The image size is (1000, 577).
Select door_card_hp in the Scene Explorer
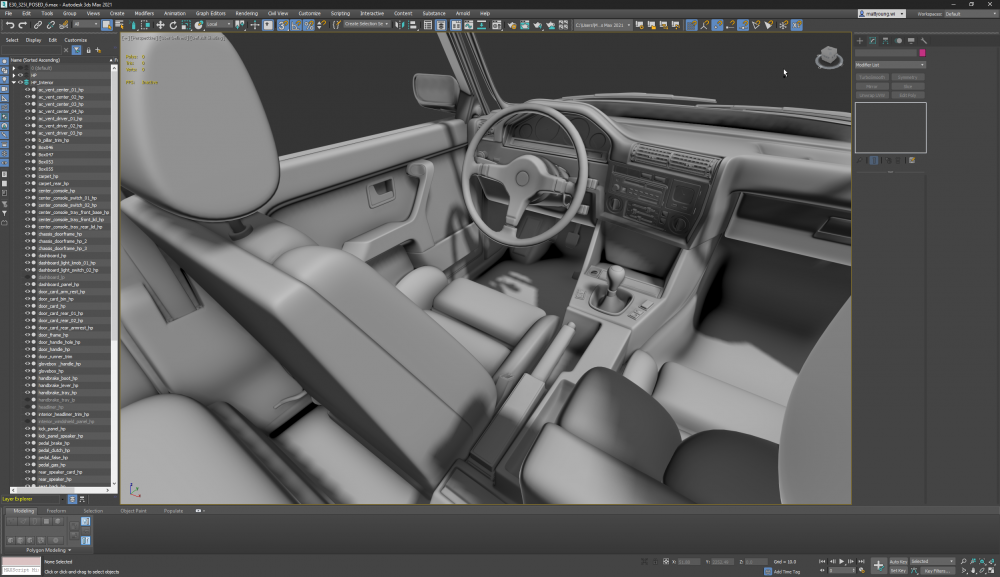click(x=52, y=306)
